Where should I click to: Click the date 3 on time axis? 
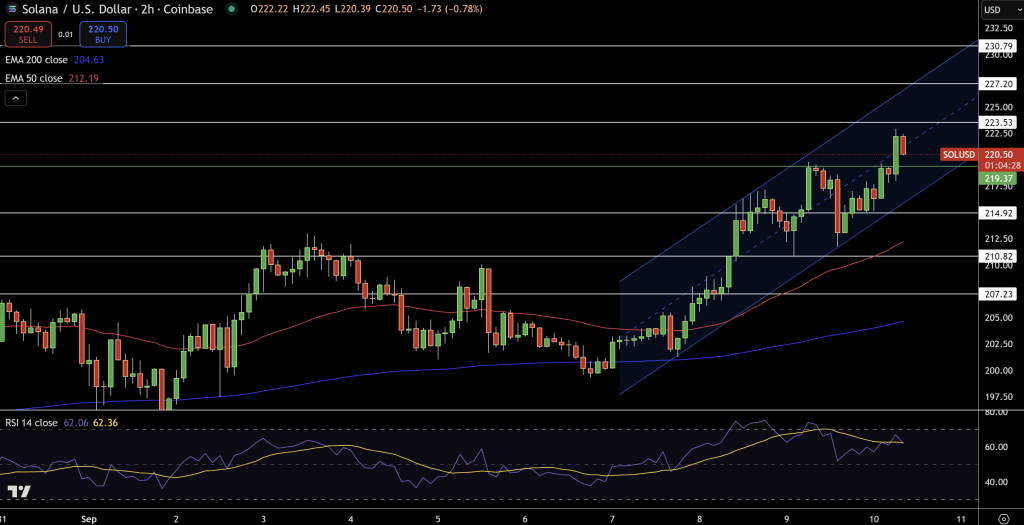(263, 518)
